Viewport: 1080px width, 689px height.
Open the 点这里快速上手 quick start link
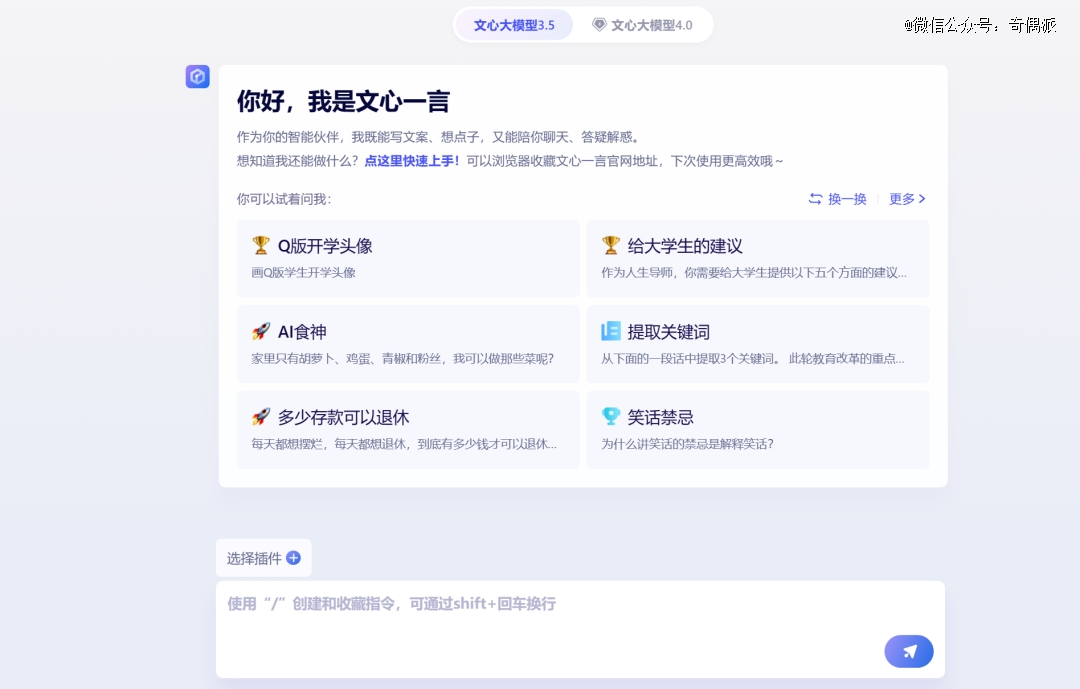[x=412, y=161]
